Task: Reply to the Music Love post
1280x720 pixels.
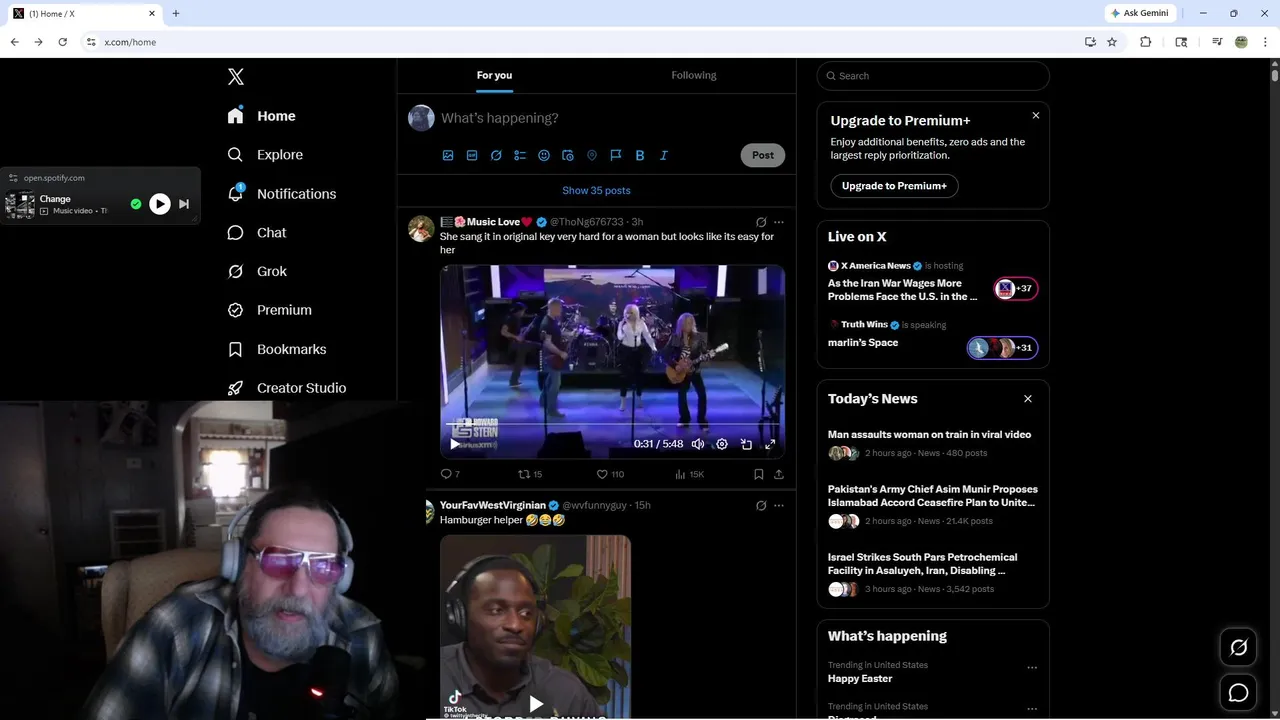Action: (450, 474)
